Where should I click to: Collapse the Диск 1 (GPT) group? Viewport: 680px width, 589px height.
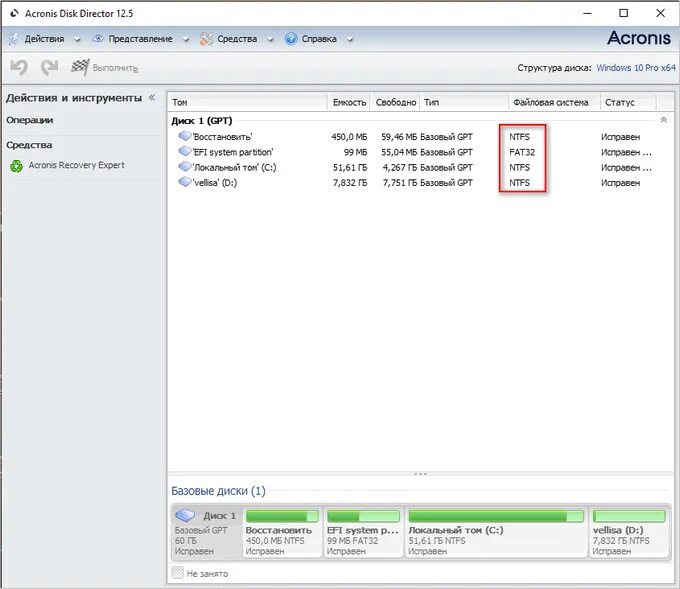[664, 120]
